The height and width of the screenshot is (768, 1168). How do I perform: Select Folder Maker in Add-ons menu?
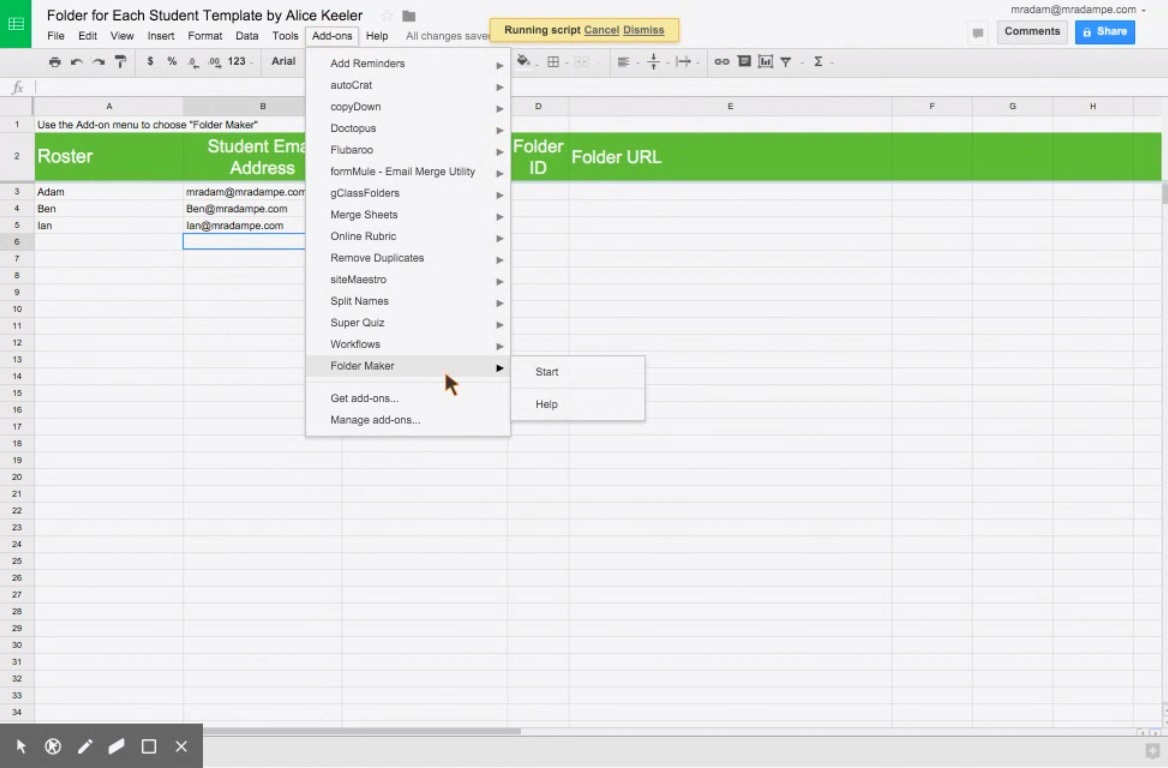pos(407,366)
